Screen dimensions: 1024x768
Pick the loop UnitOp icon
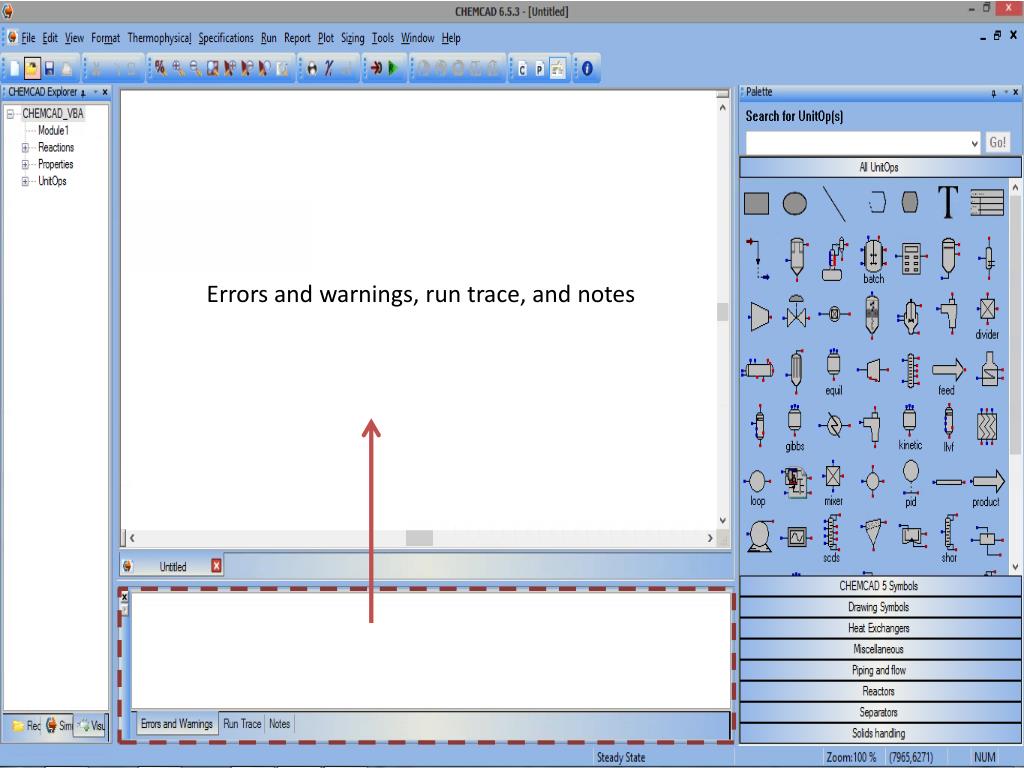(x=757, y=487)
